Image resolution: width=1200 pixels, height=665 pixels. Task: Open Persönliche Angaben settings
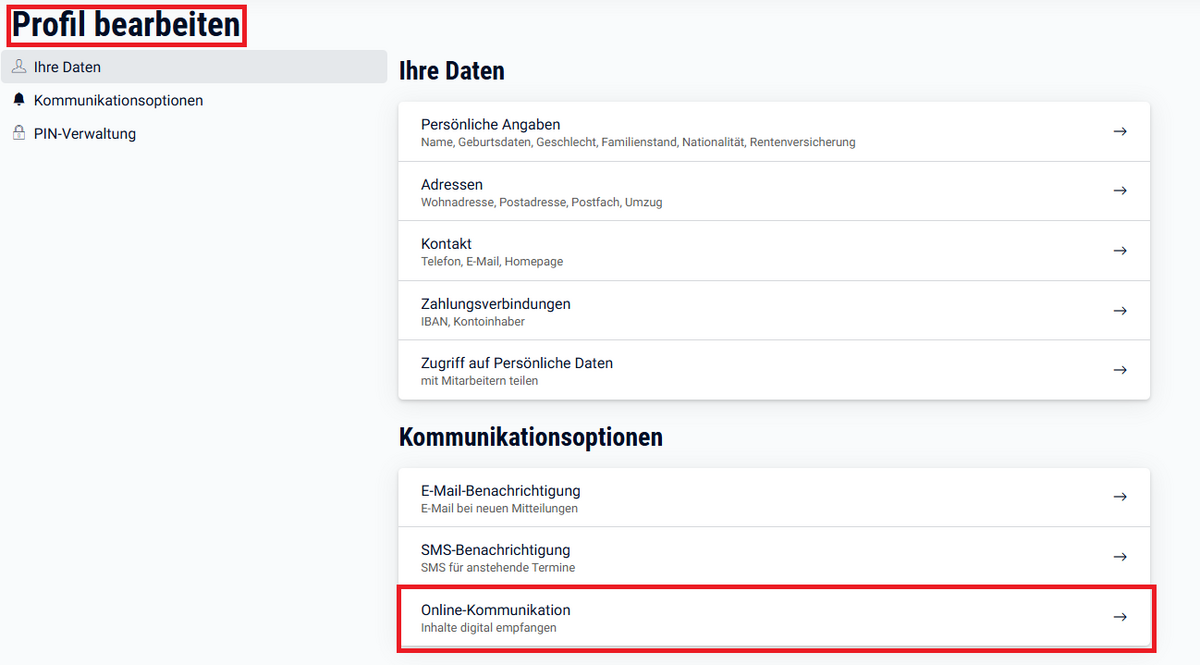[x=490, y=125]
